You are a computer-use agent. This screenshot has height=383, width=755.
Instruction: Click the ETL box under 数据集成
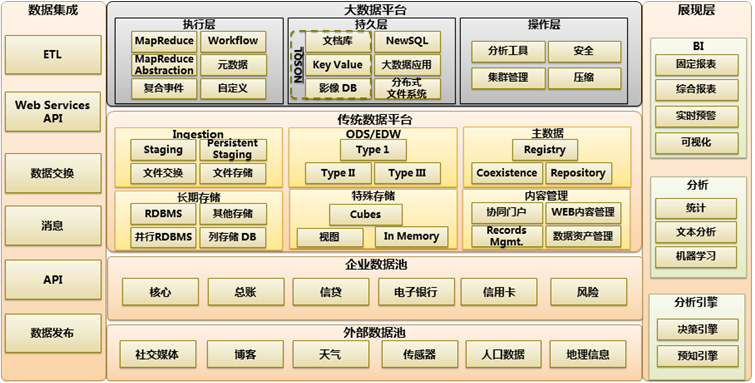pyautogui.click(x=53, y=54)
